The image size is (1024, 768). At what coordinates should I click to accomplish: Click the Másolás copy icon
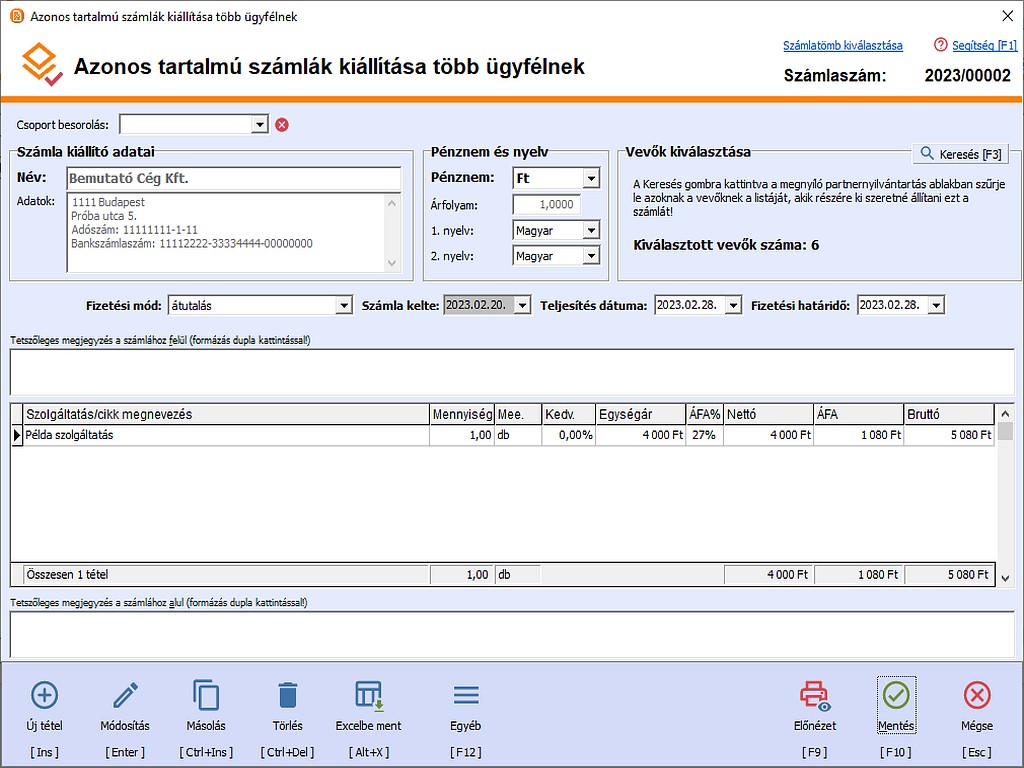tap(205, 695)
